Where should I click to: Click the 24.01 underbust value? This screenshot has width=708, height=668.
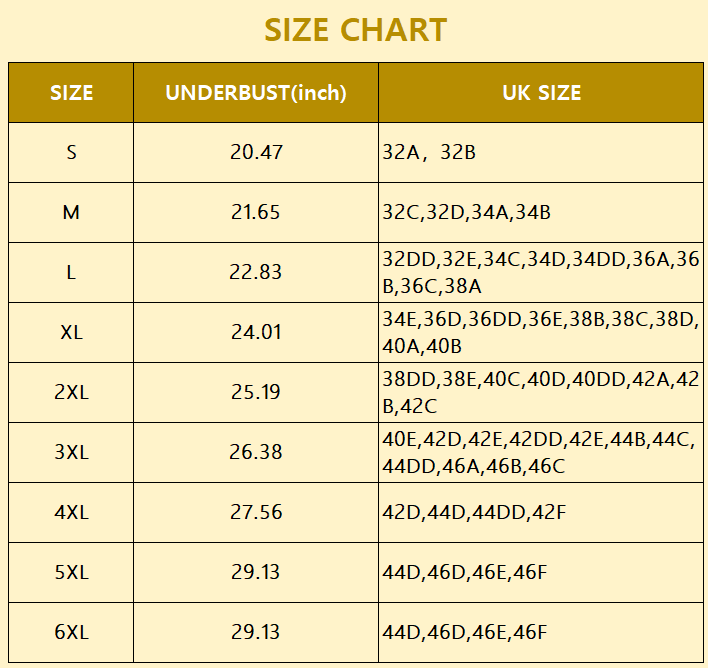(256, 332)
